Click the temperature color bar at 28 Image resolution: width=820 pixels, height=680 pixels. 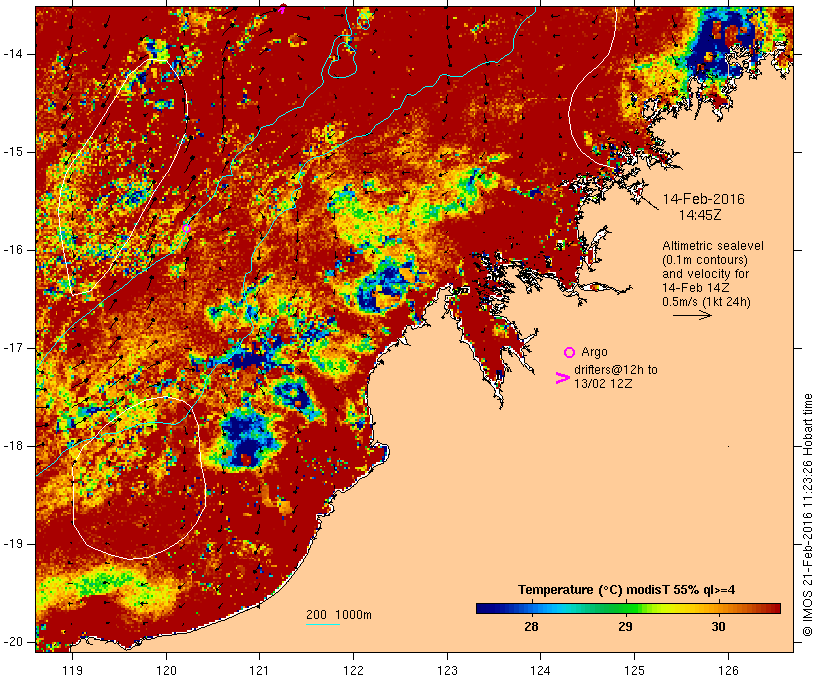(531, 608)
